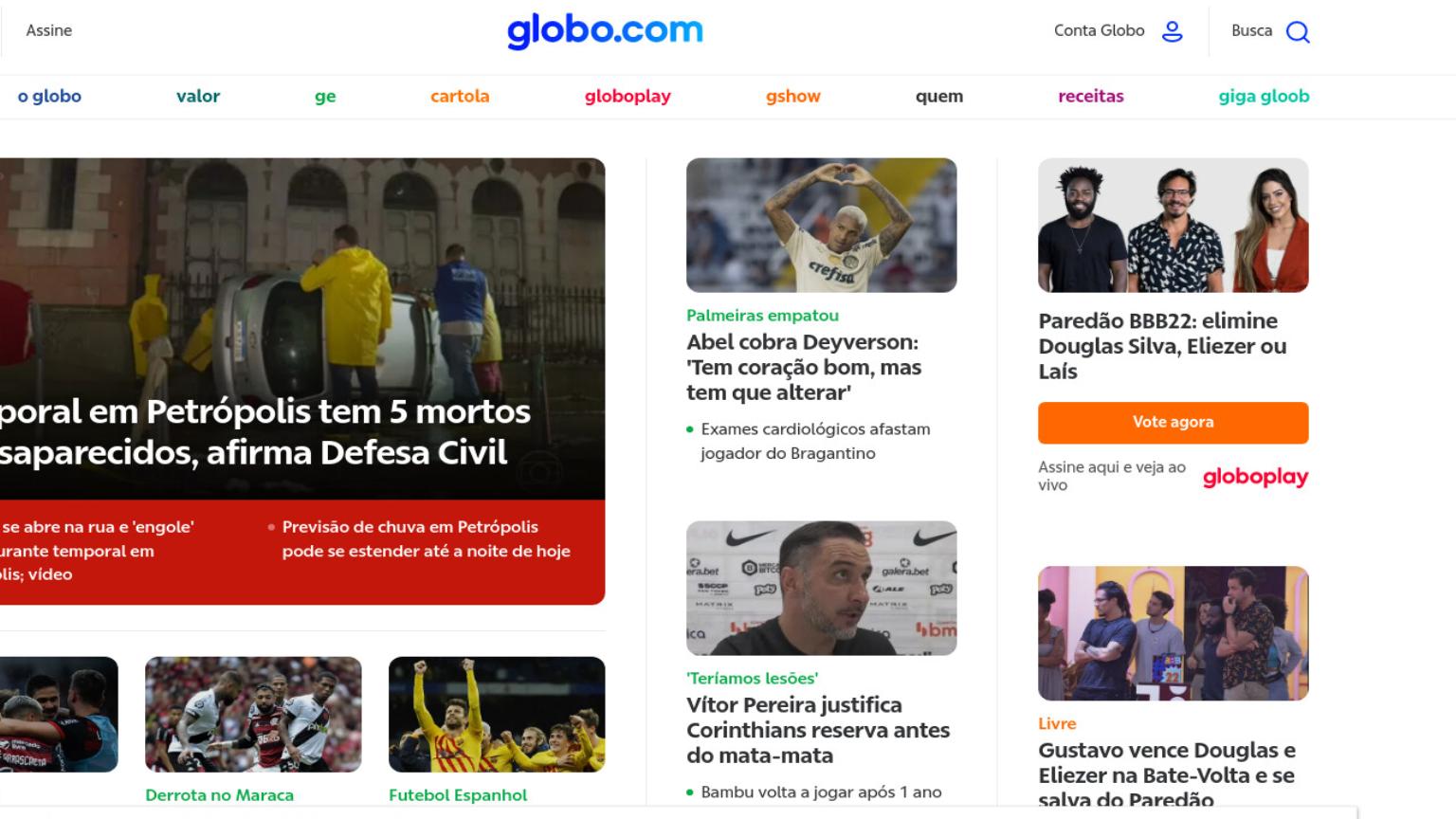Open the 'o globo' section in the nav bar
The height and width of the screenshot is (819, 1456).
point(49,96)
